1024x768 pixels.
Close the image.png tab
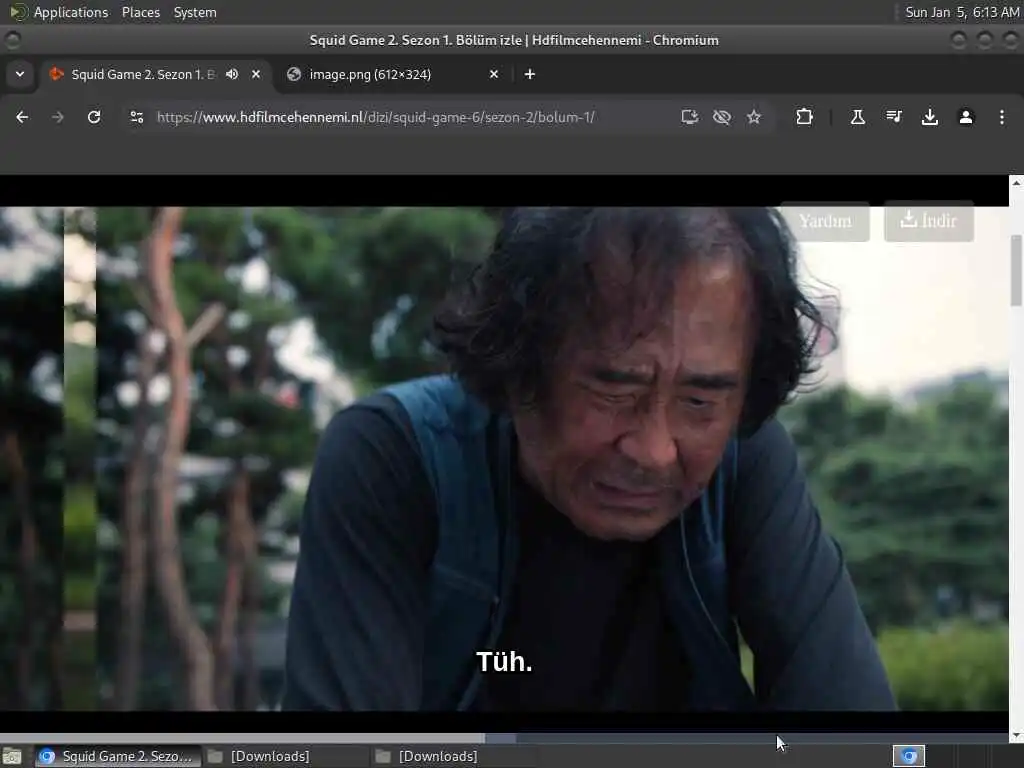pos(494,74)
